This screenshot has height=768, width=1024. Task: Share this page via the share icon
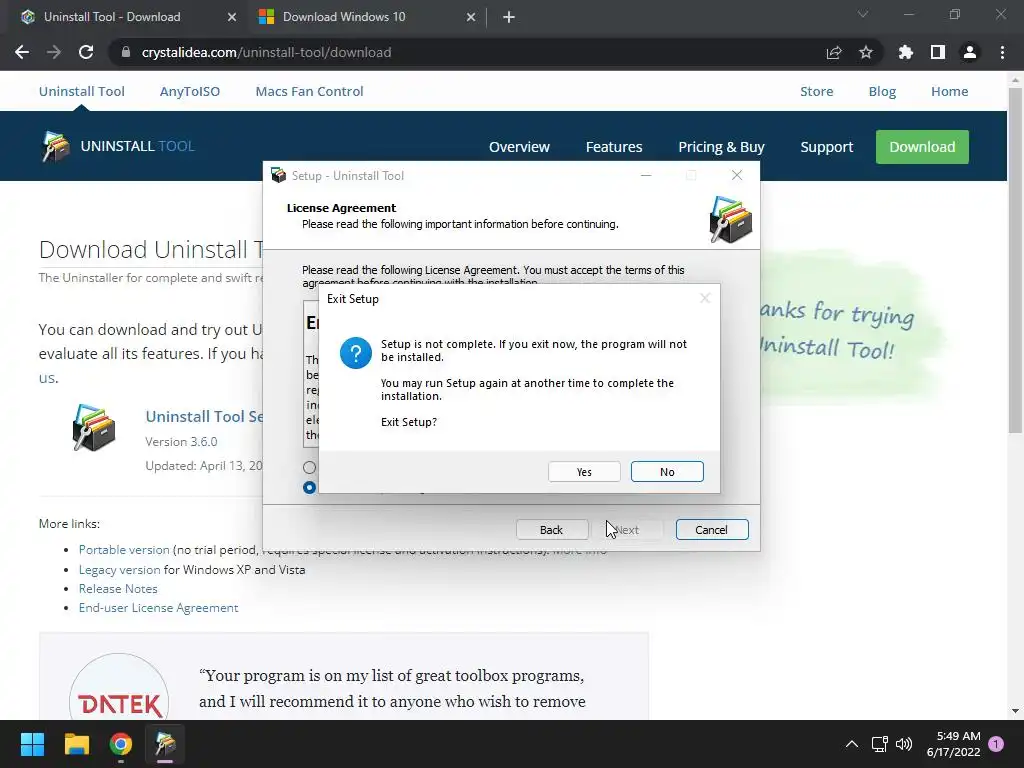tap(834, 52)
